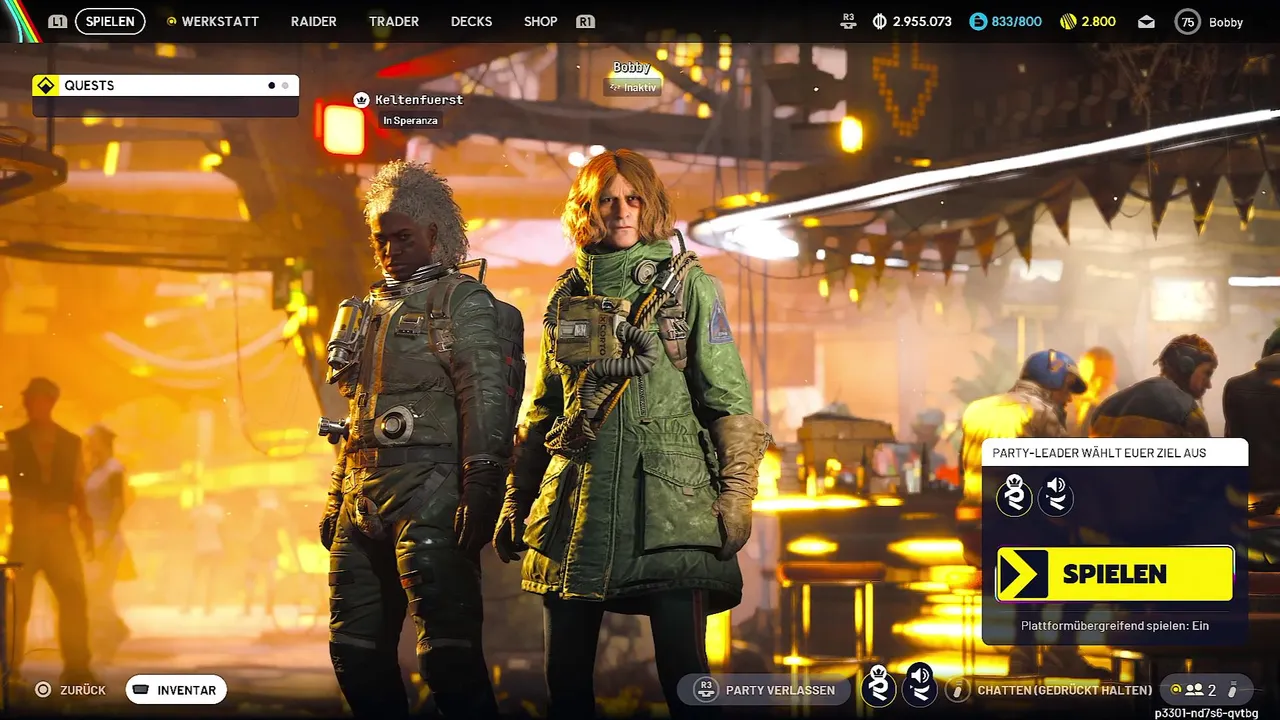Image resolution: width=1280 pixels, height=720 pixels.
Task: Select Bobby's character in green parka
Action: [635, 430]
